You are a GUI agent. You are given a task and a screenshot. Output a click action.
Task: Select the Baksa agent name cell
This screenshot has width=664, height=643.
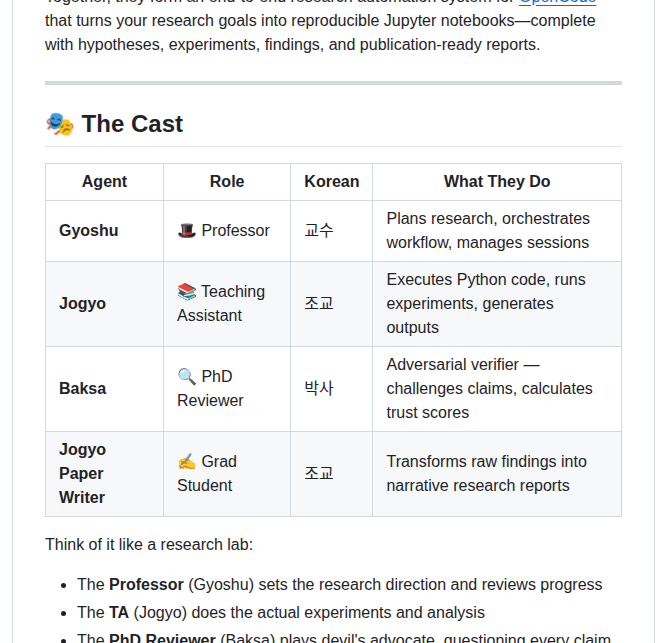point(105,389)
